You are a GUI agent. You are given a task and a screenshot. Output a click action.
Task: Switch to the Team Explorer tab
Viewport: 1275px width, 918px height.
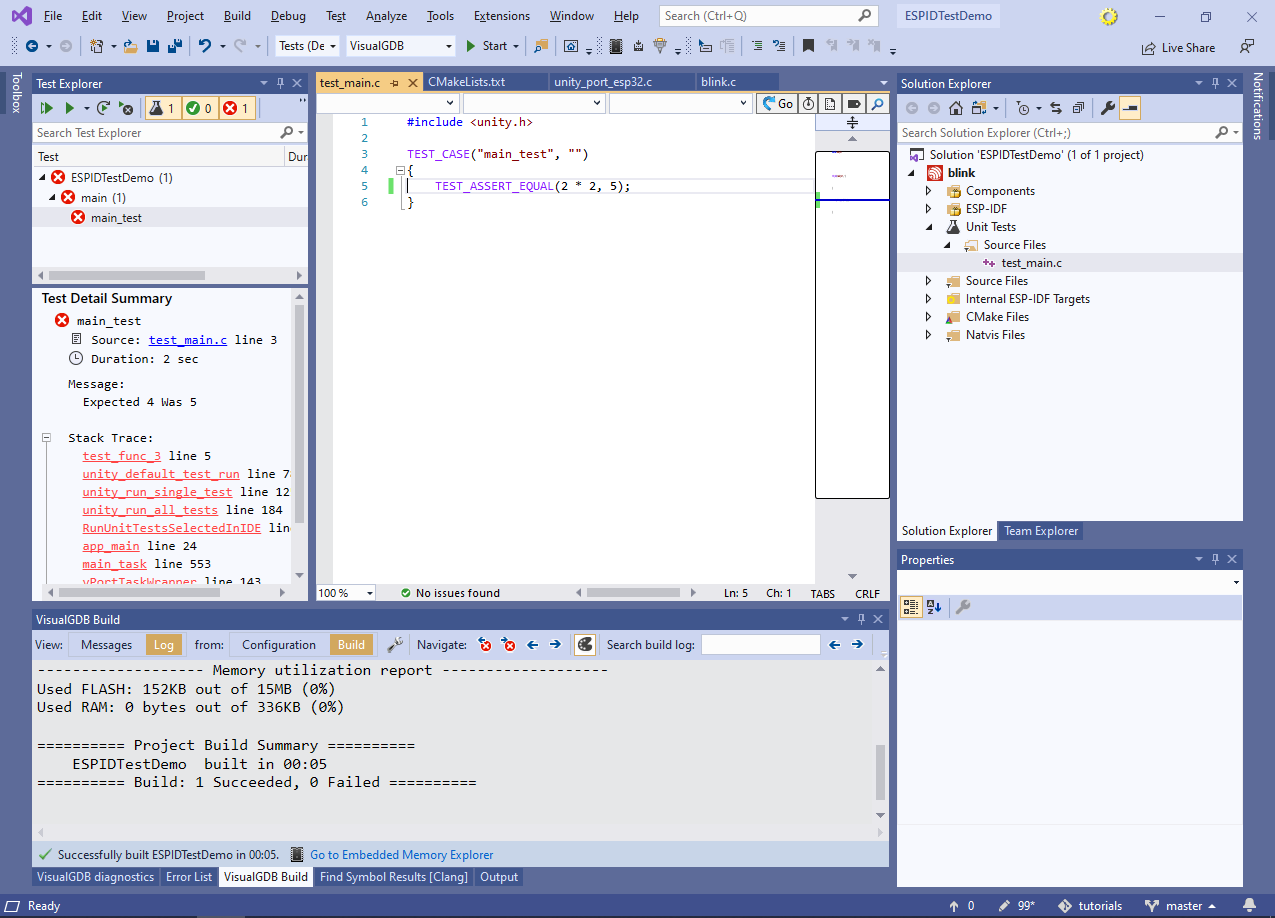[1041, 531]
